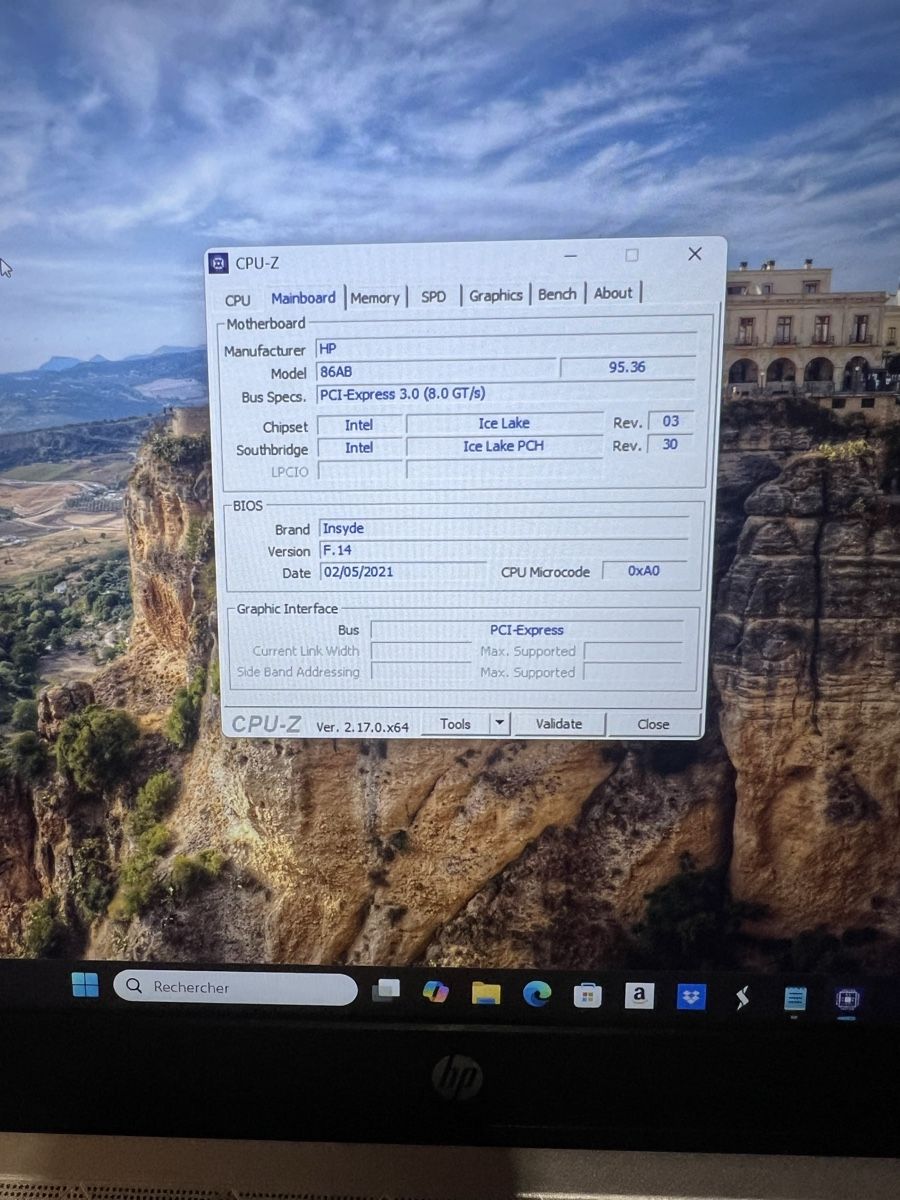Click the CPU-Z chip icon in taskbar

(847, 998)
